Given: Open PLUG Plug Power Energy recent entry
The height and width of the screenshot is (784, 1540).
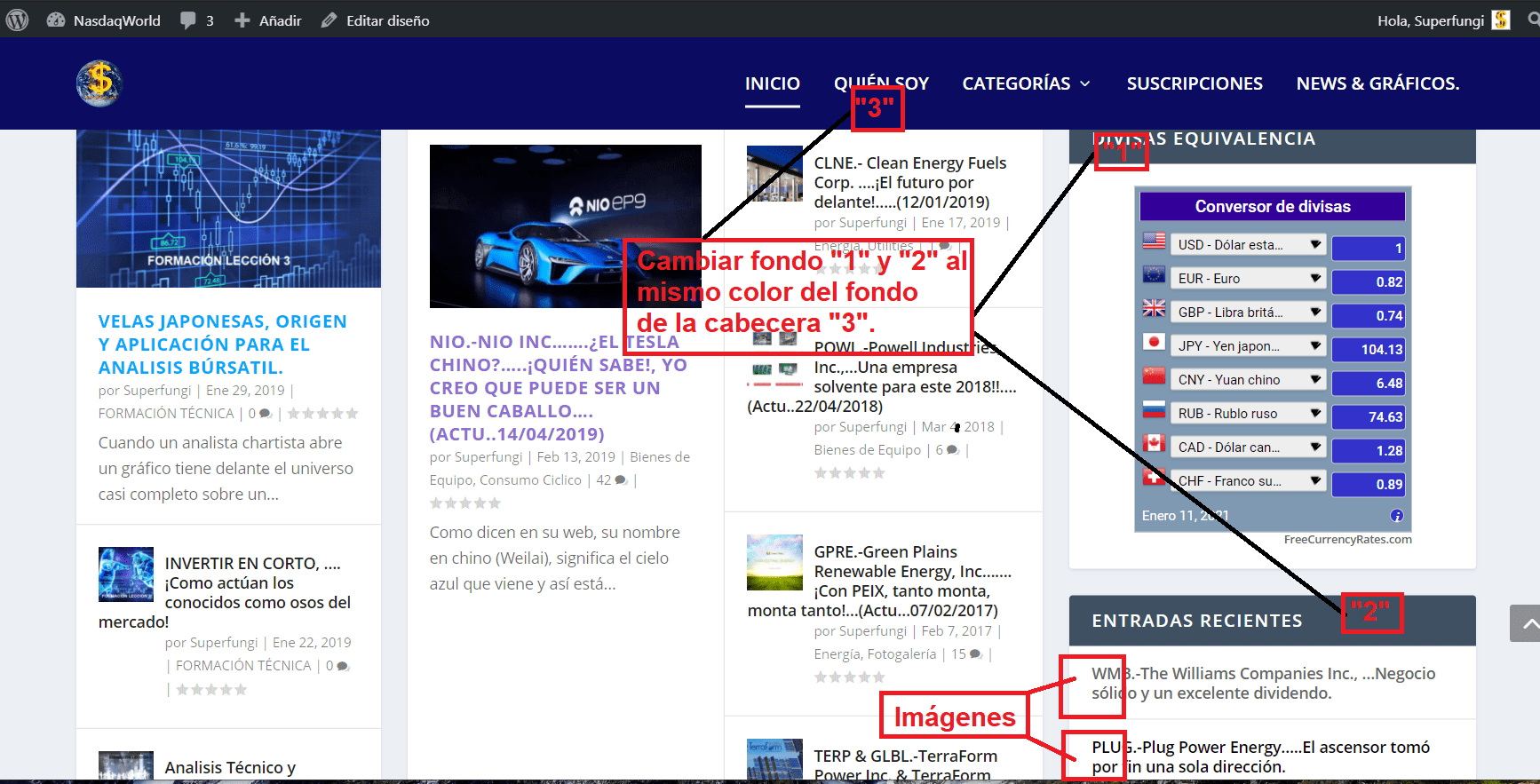Looking at the screenshot, I should (1260, 757).
